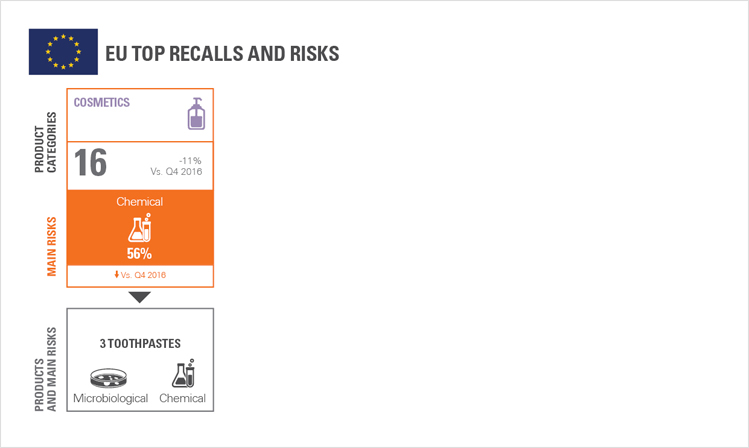Click the gray chemical flask icon under toothpastes
This screenshot has width=749, height=448.
pyautogui.click(x=183, y=373)
